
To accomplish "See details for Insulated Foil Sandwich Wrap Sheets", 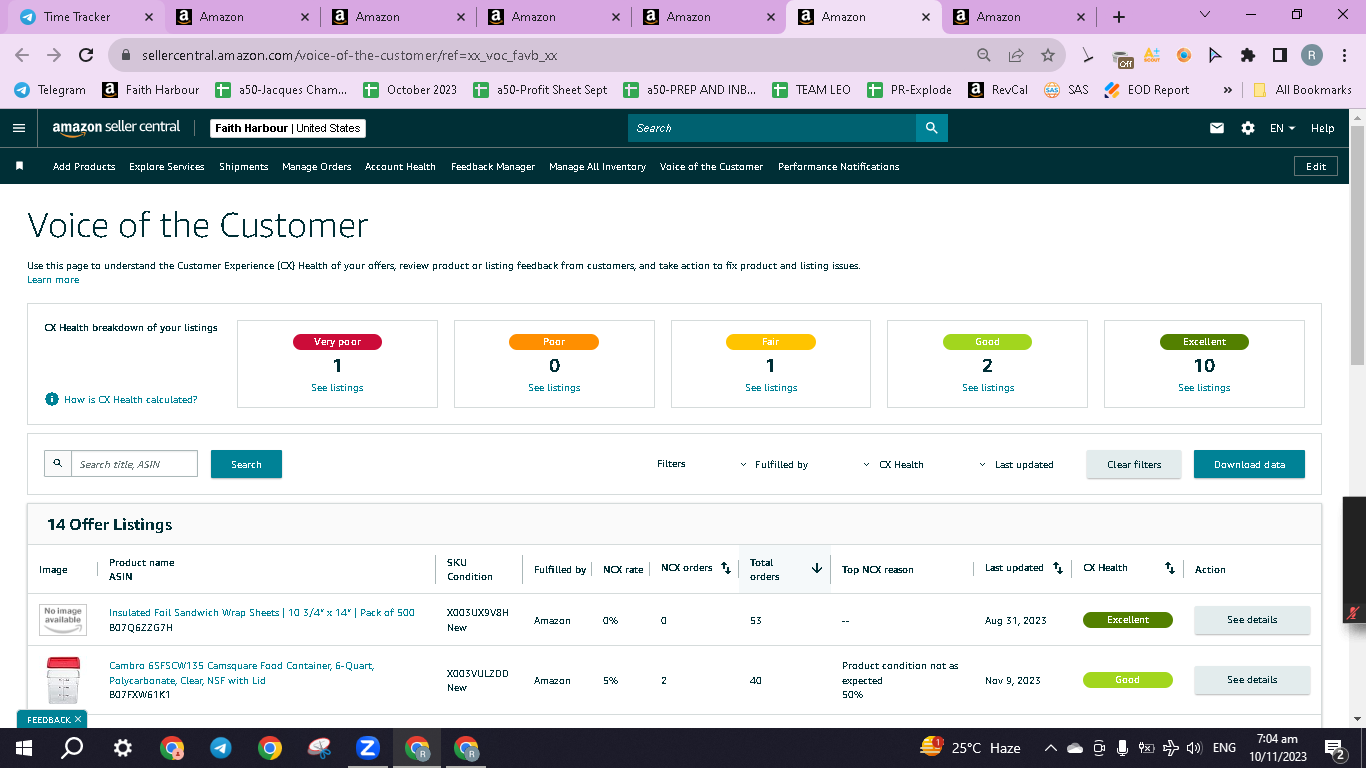I will [x=1252, y=620].
